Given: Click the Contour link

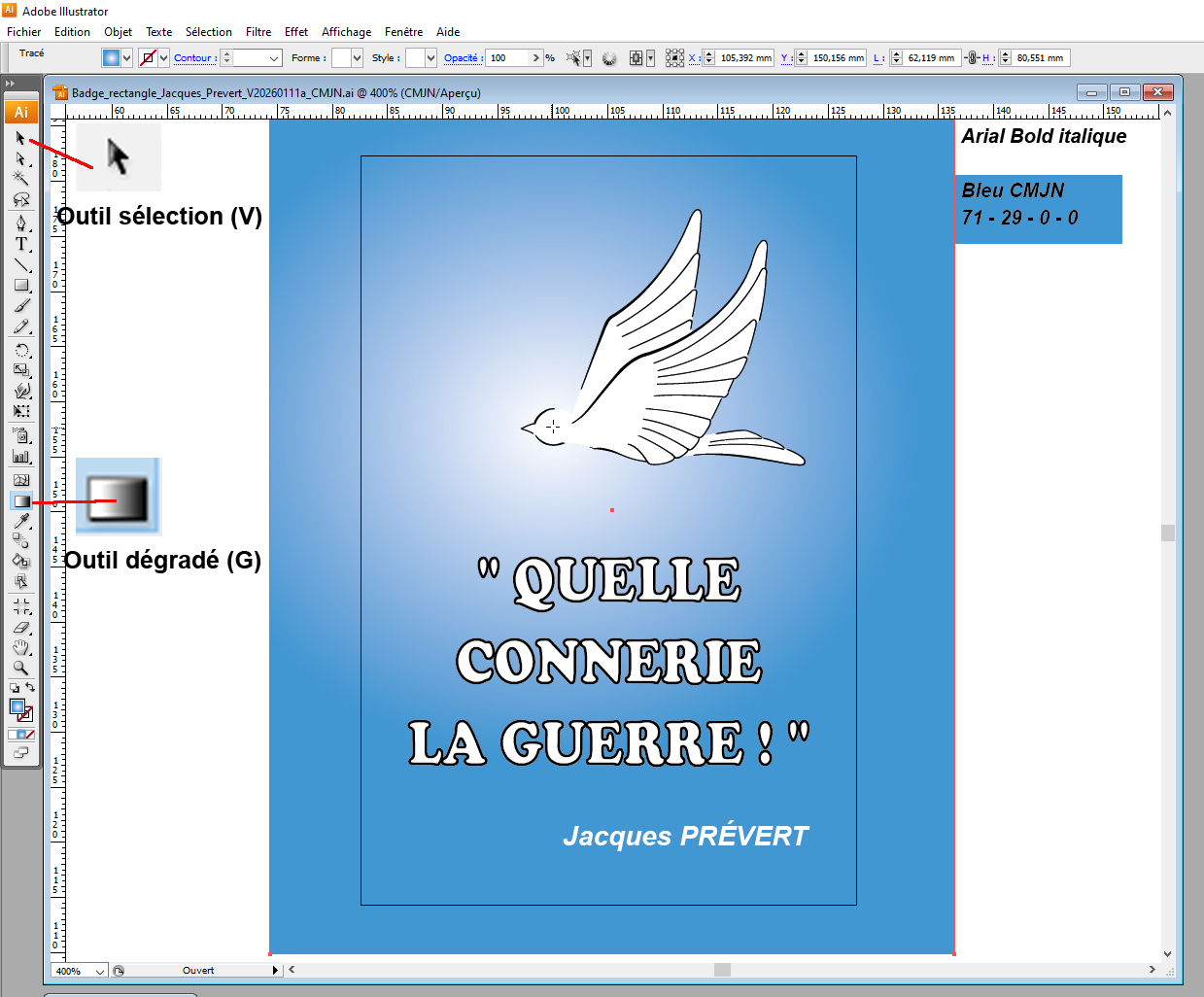Looking at the screenshot, I should [x=193, y=58].
